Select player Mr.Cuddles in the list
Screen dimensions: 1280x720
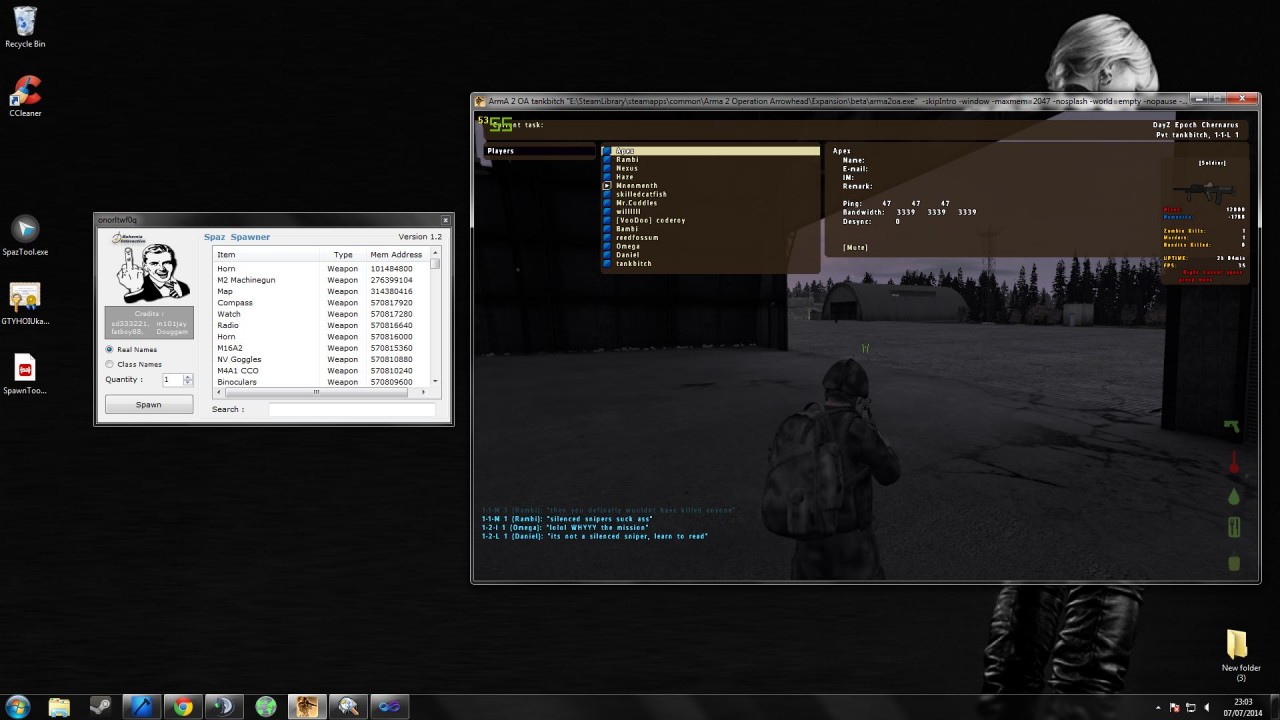[711, 203]
